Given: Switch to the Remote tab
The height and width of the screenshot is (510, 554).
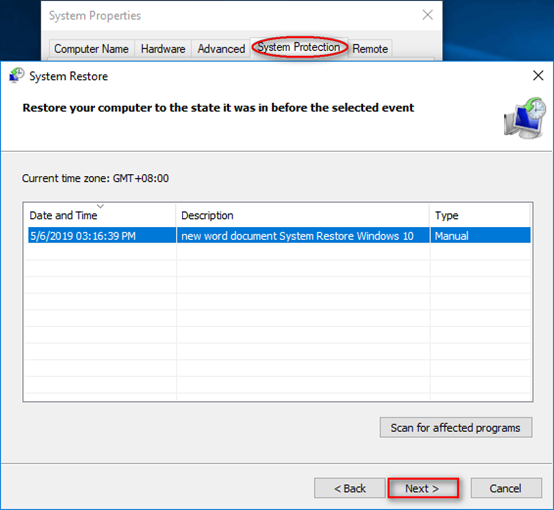Looking at the screenshot, I should 370,49.
